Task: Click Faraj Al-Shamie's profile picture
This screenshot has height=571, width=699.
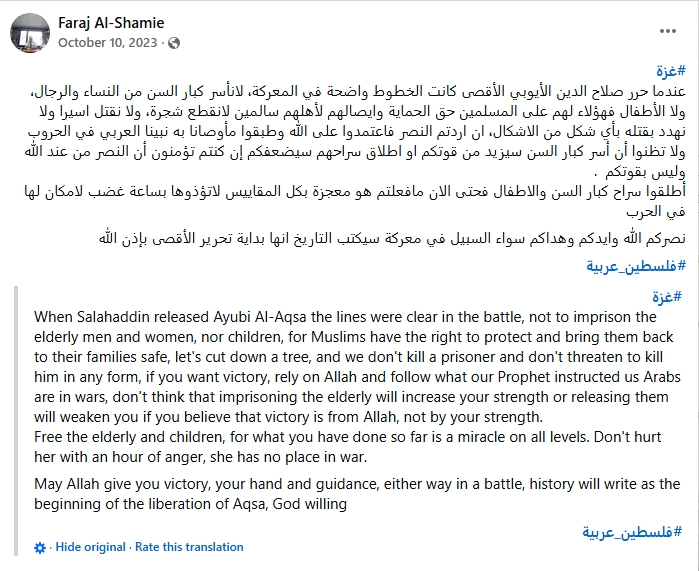Action: 30,33
